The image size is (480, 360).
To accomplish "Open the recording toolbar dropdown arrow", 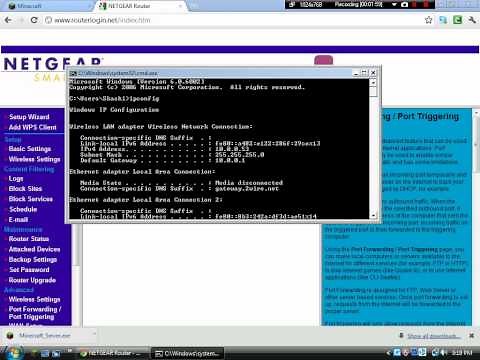I will (394, 5).
